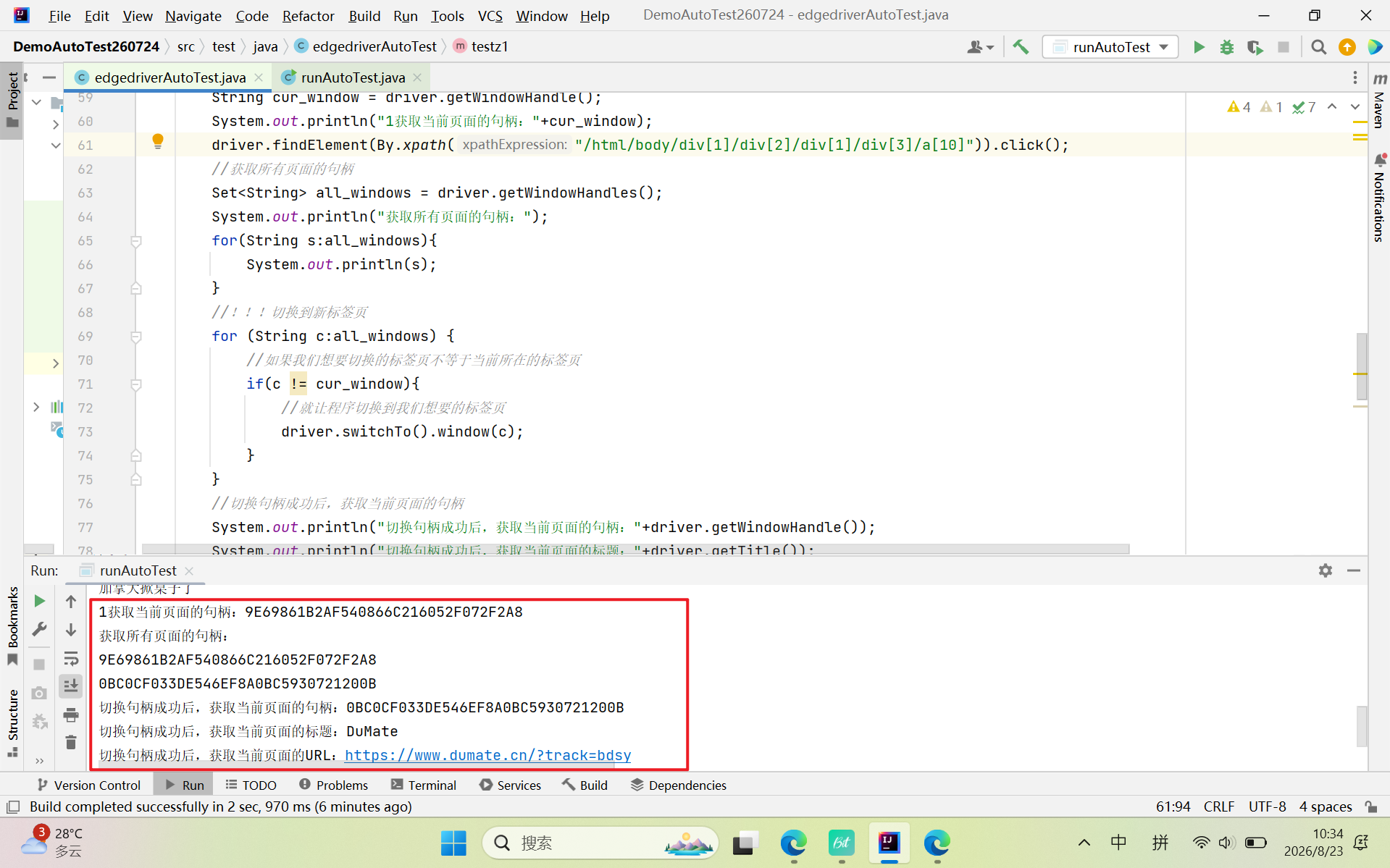The height and width of the screenshot is (868, 1390).
Task: Open IDE updates orange arrow icon
Action: pos(1347,47)
